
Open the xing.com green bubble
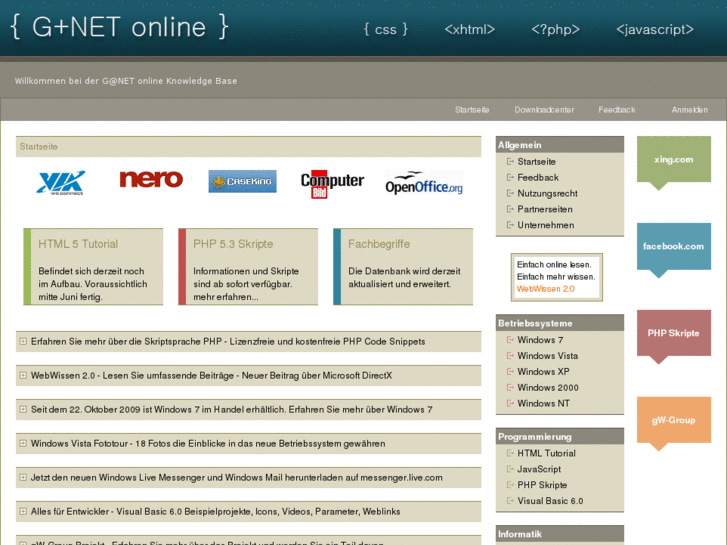tap(674, 160)
